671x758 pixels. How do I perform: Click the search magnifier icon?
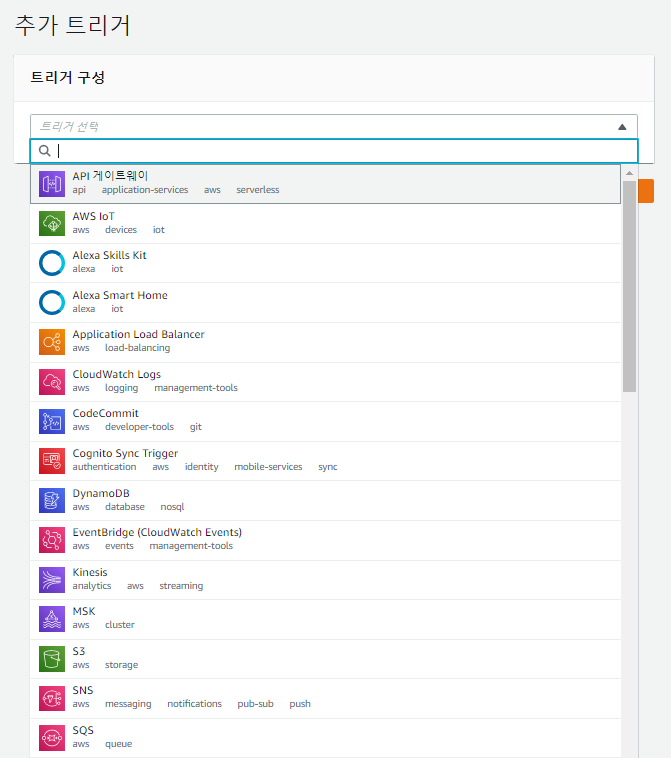[44, 151]
